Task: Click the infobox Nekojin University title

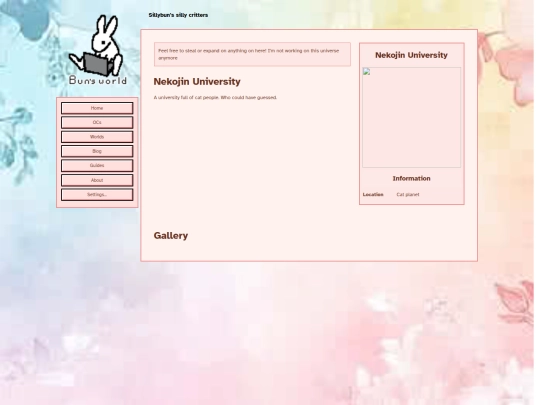Action: [411, 55]
